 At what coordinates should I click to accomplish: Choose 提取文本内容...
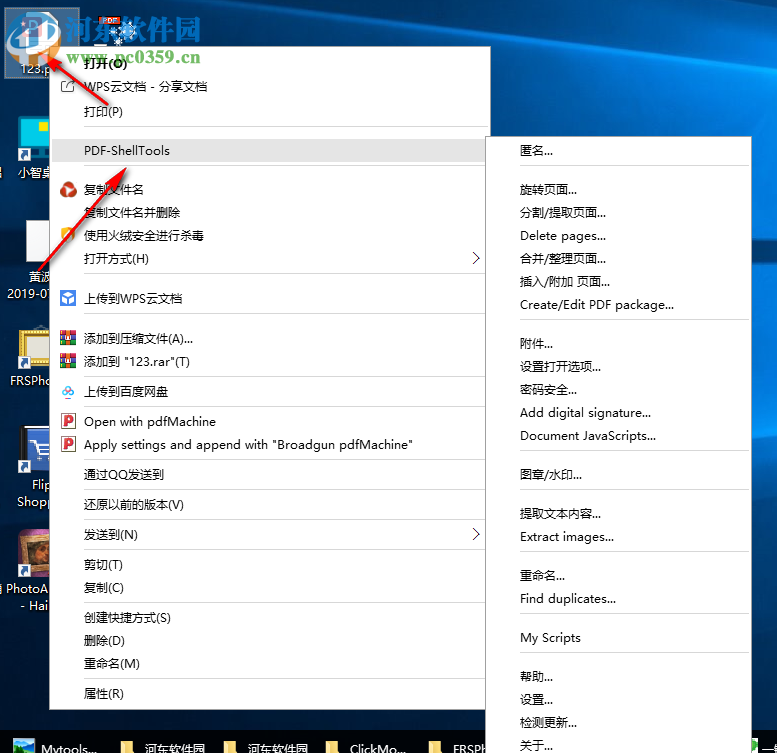pyautogui.click(x=560, y=514)
